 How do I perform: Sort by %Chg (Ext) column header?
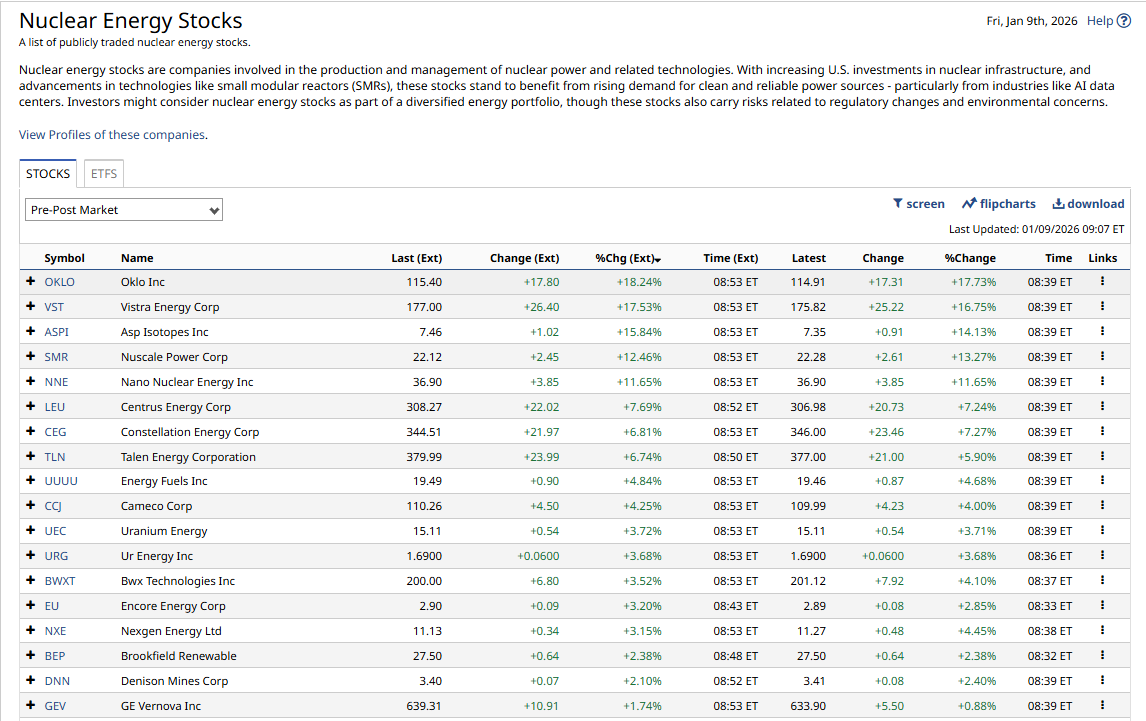pyautogui.click(x=627, y=258)
